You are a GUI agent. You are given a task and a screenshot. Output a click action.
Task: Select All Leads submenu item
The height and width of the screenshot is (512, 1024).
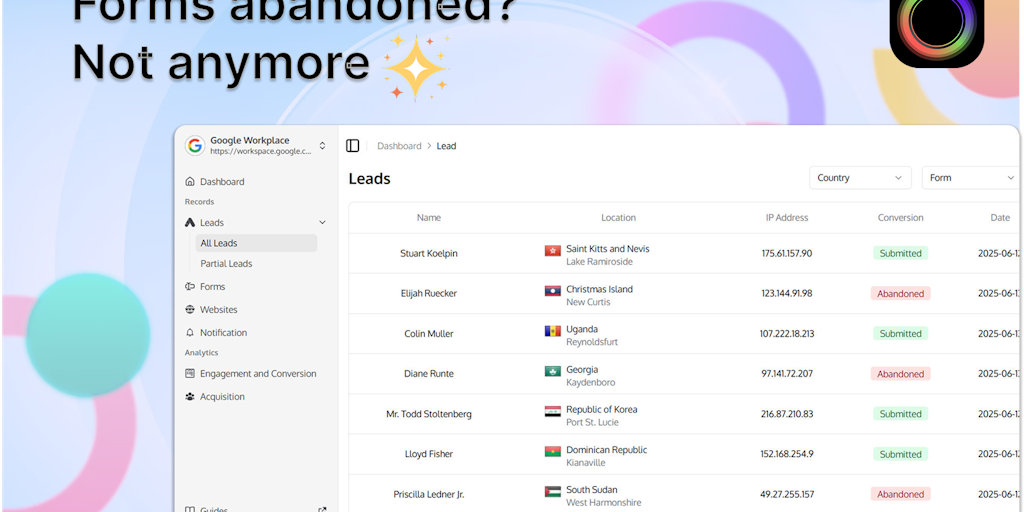pos(256,243)
